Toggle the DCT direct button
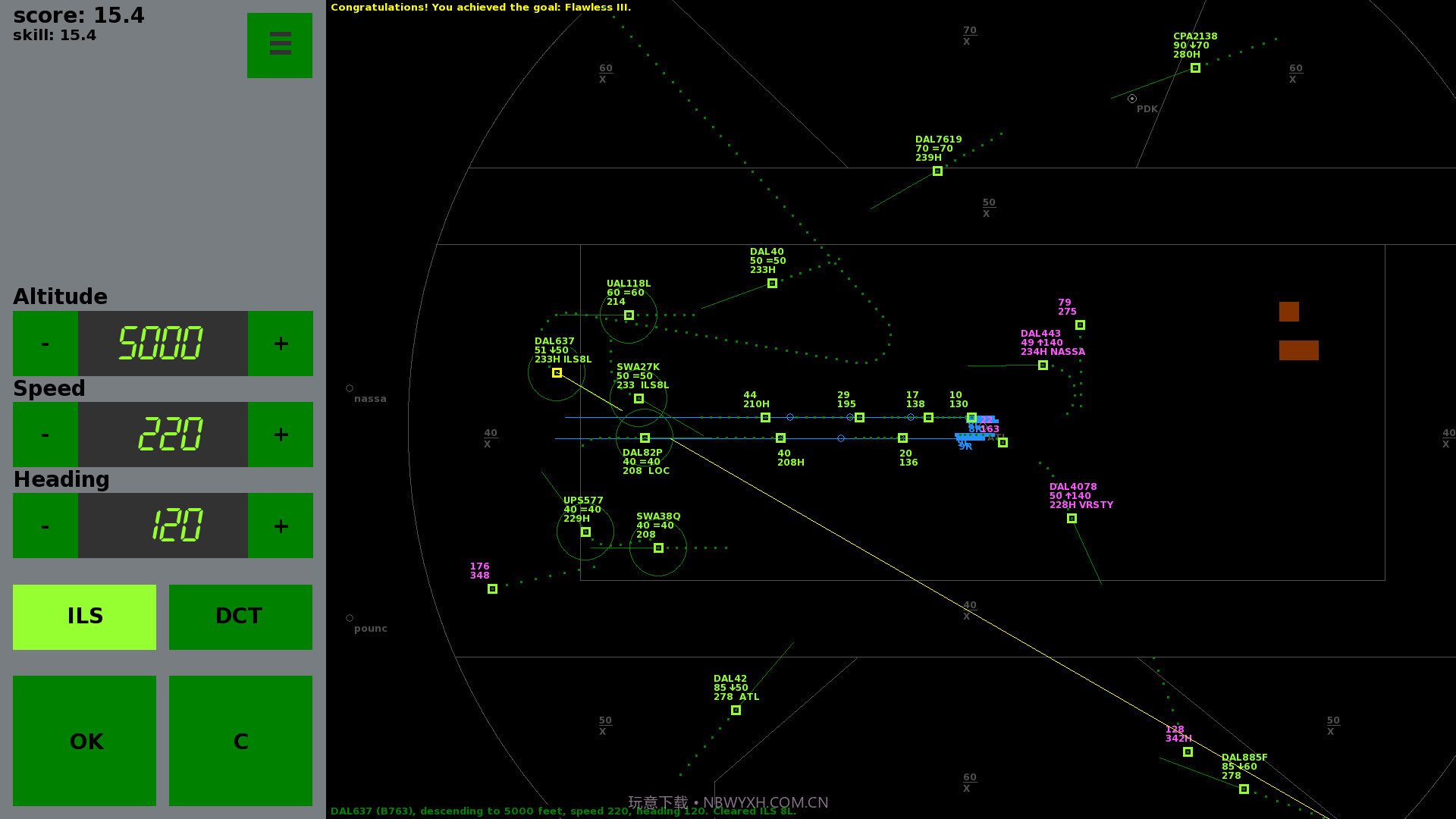The image size is (1456, 819). pyautogui.click(x=240, y=617)
